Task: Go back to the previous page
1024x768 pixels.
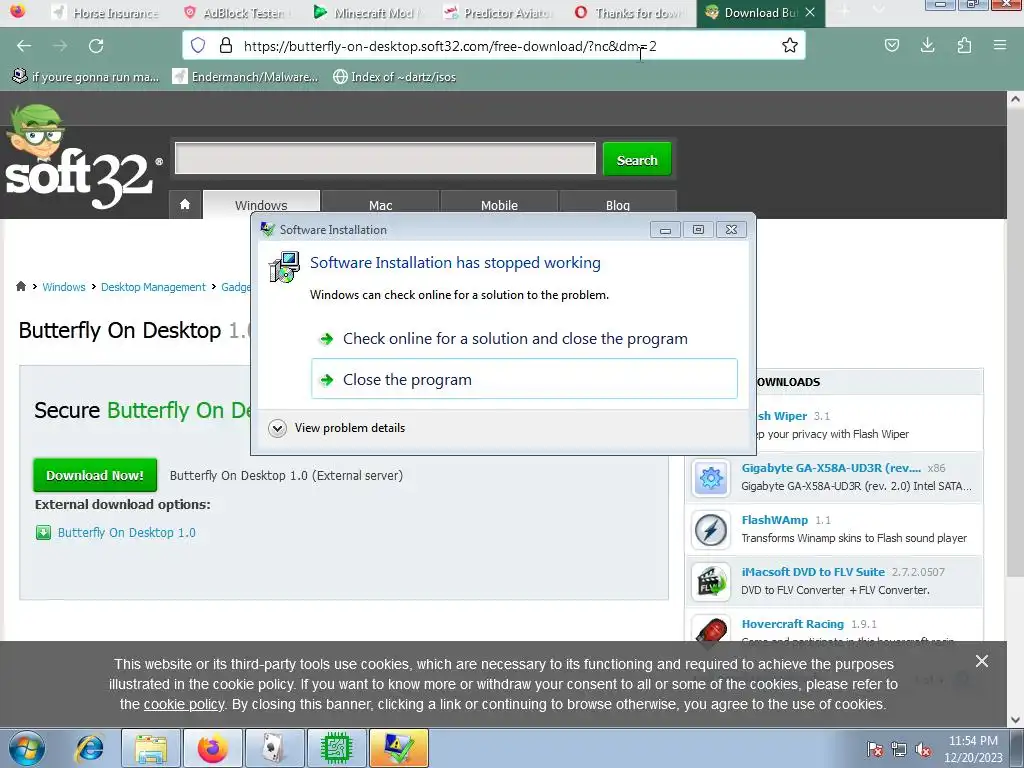Action: click(24, 46)
